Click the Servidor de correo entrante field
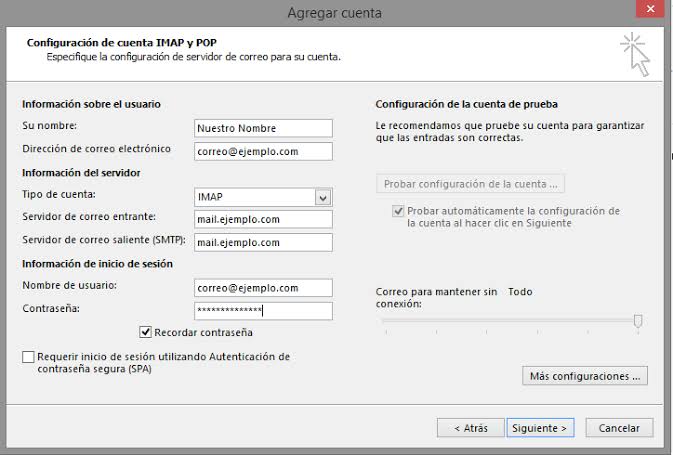The image size is (673, 455). pos(263,219)
